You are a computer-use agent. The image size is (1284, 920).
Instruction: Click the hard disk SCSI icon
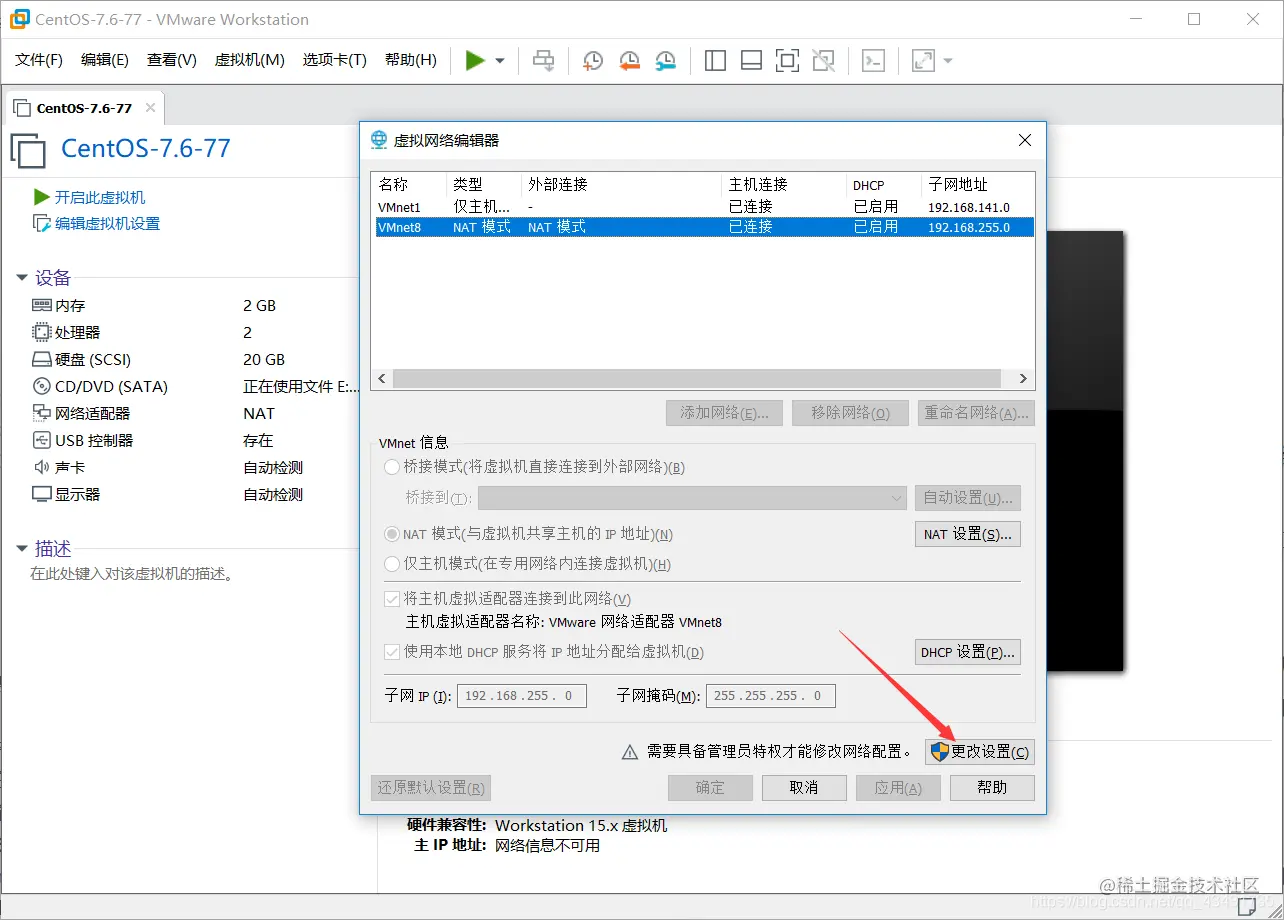(x=41, y=359)
